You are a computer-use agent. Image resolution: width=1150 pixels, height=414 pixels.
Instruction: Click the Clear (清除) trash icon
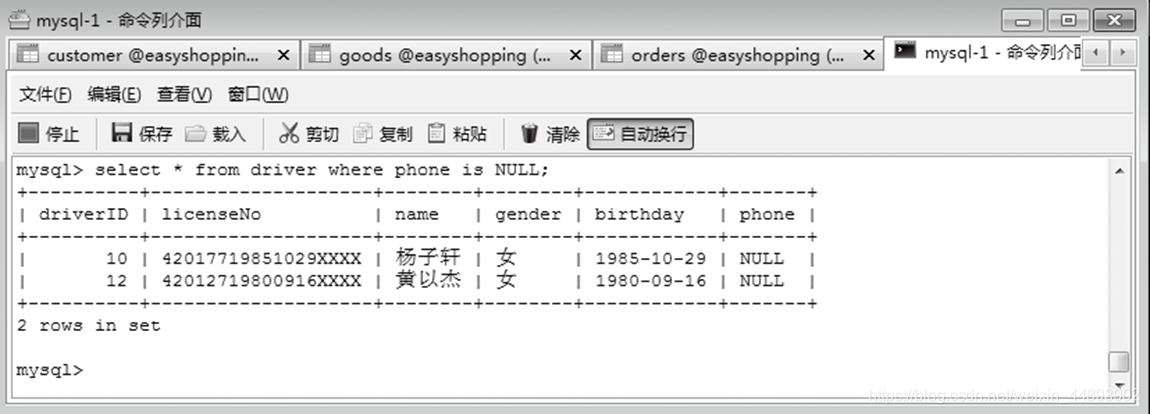530,134
